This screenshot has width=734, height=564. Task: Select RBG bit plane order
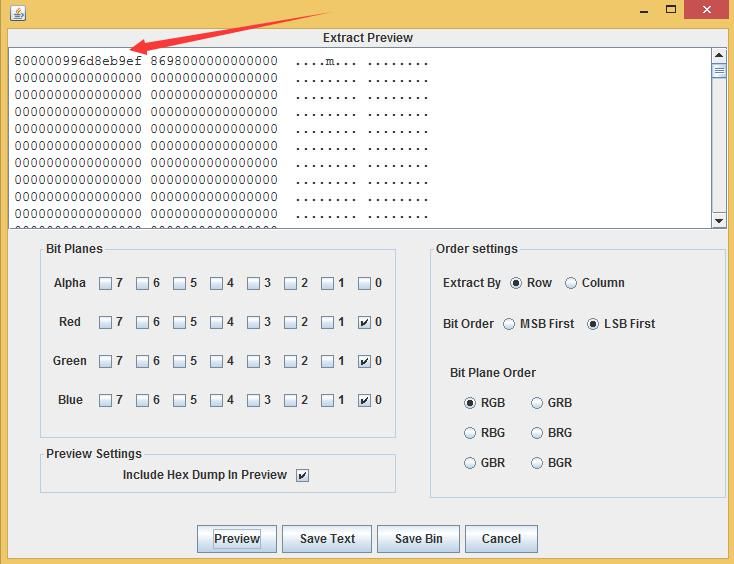click(470, 433)
